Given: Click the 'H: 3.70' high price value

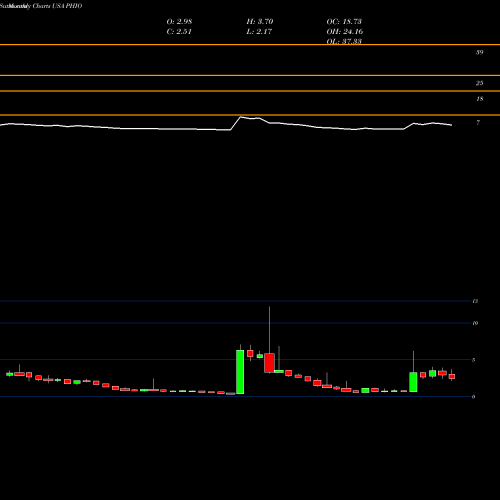Looking at the screenshot, I should pyautogui.click(x=260, y=22).
